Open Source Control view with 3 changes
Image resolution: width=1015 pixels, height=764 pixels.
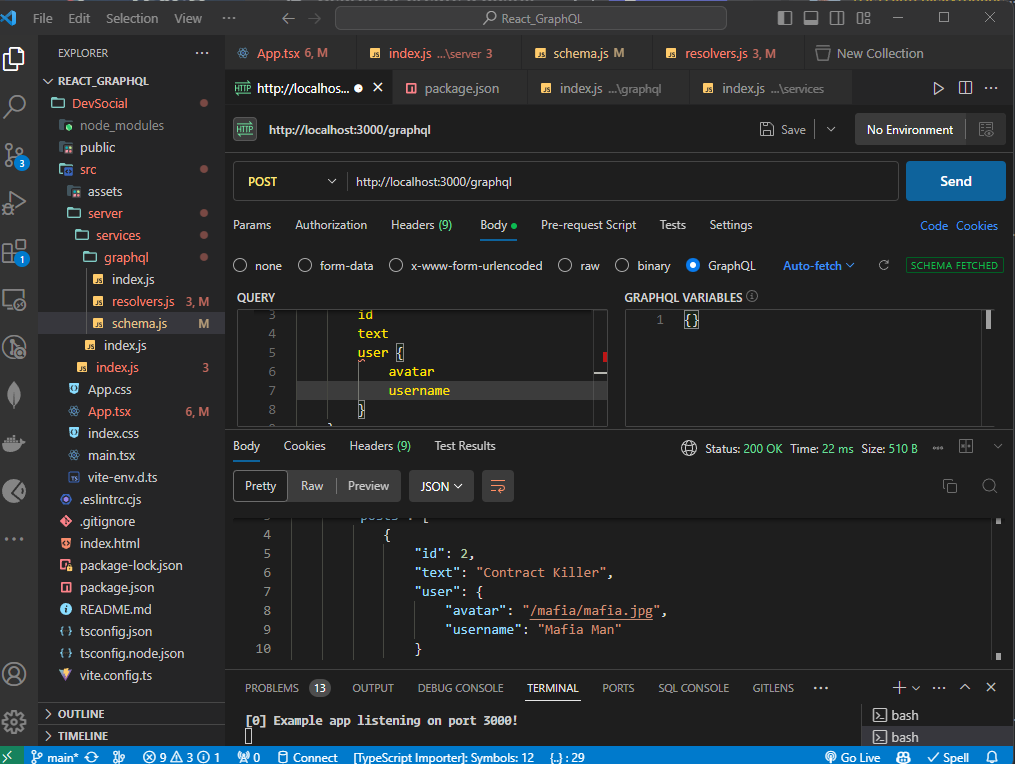tap(14, 155)
